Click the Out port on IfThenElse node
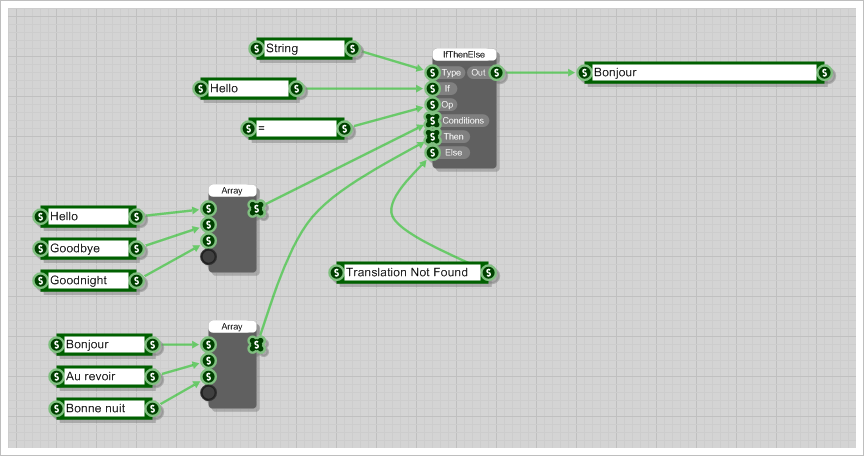This screenshot has height=456, width=864. 497,73
